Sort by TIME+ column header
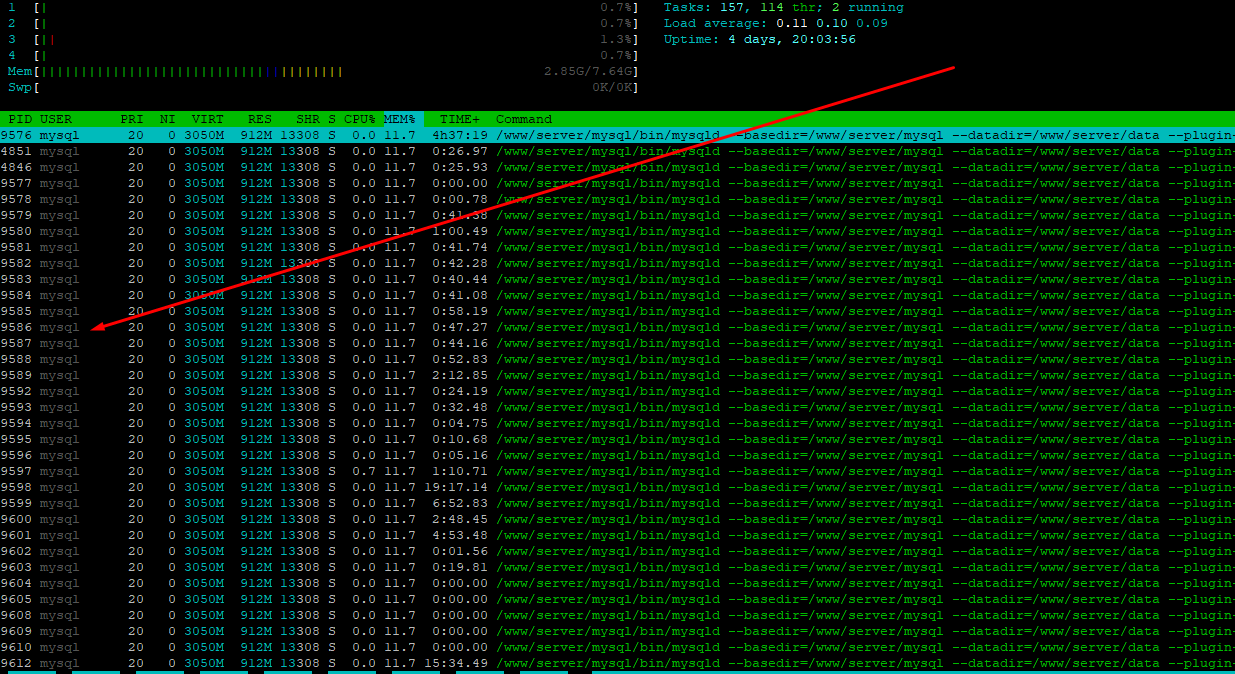Image resolution: width=1235 pixels, height=674 pixels. (x=460, y=119)
